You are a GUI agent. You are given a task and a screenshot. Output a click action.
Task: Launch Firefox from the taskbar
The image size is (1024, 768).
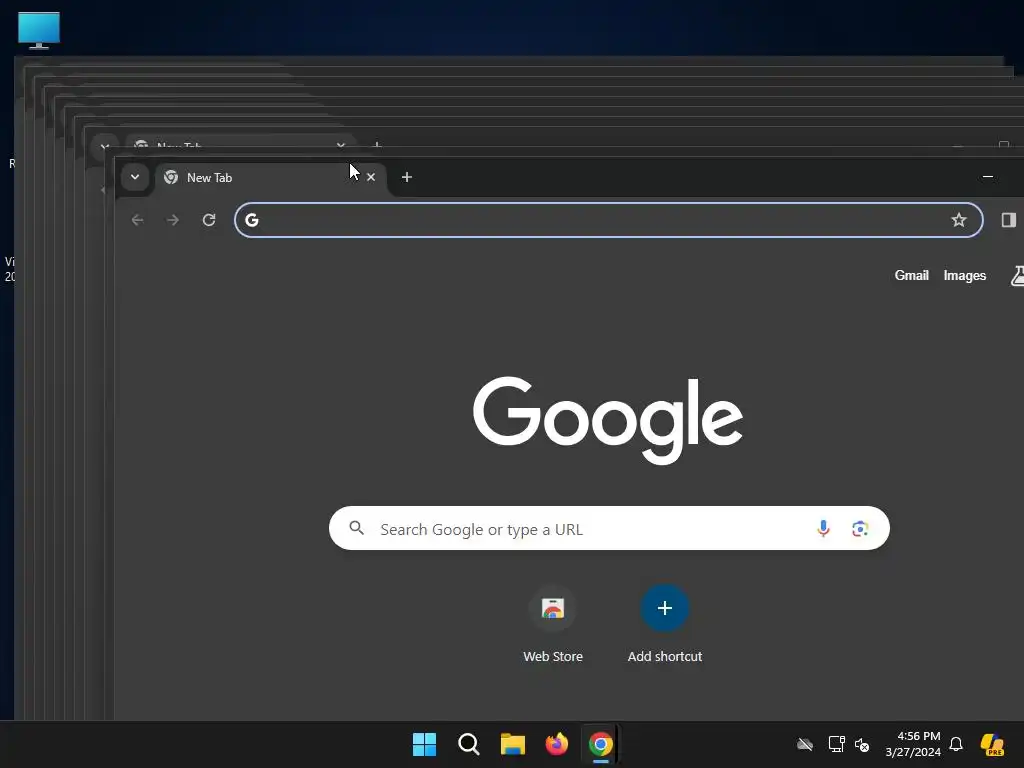point(556,744)
